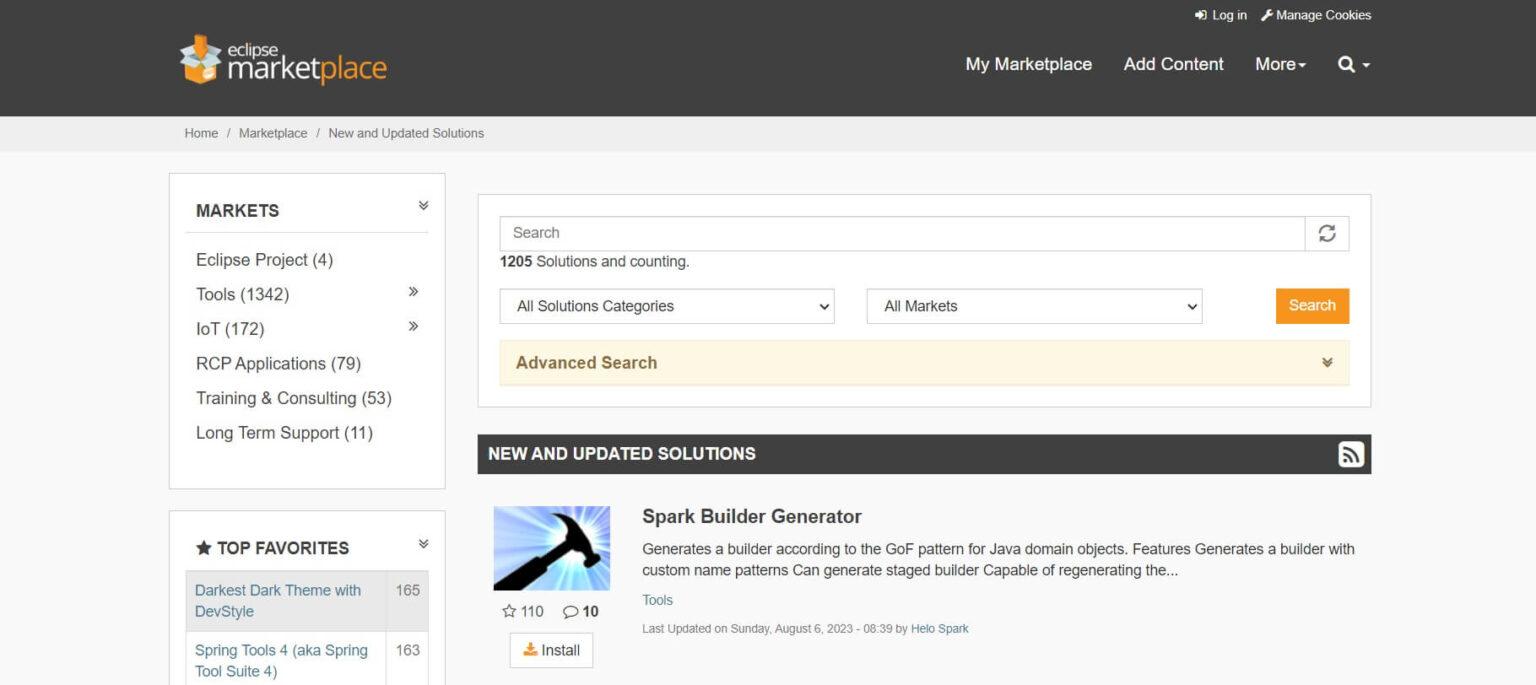Click the Log in link
1536x685 pixels.
point(1221,15)
